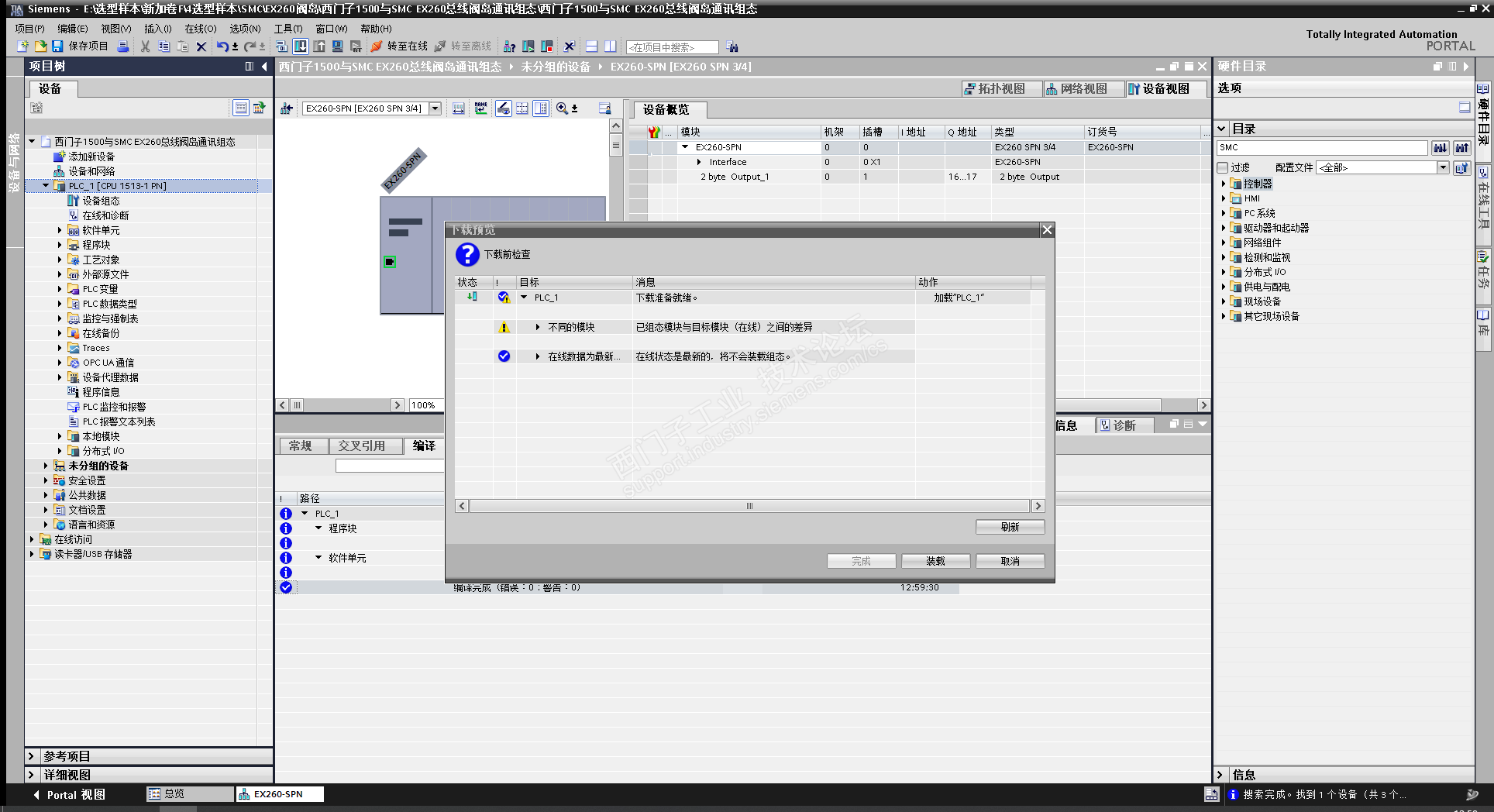Click the download preview horizontal scrollbar
Viewport: 1494px width, 812px height.
coord(749,506)
